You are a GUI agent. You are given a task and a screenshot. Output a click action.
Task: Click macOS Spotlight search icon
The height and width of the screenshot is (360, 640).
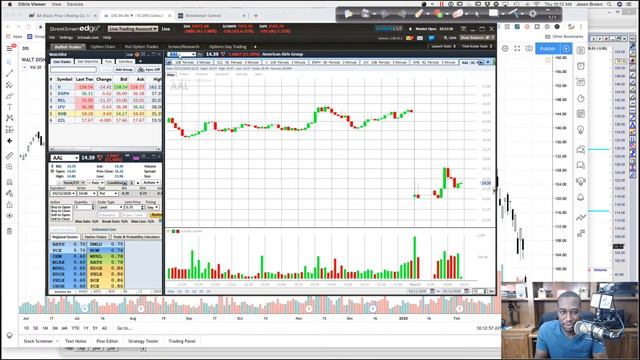coord(609,4)
